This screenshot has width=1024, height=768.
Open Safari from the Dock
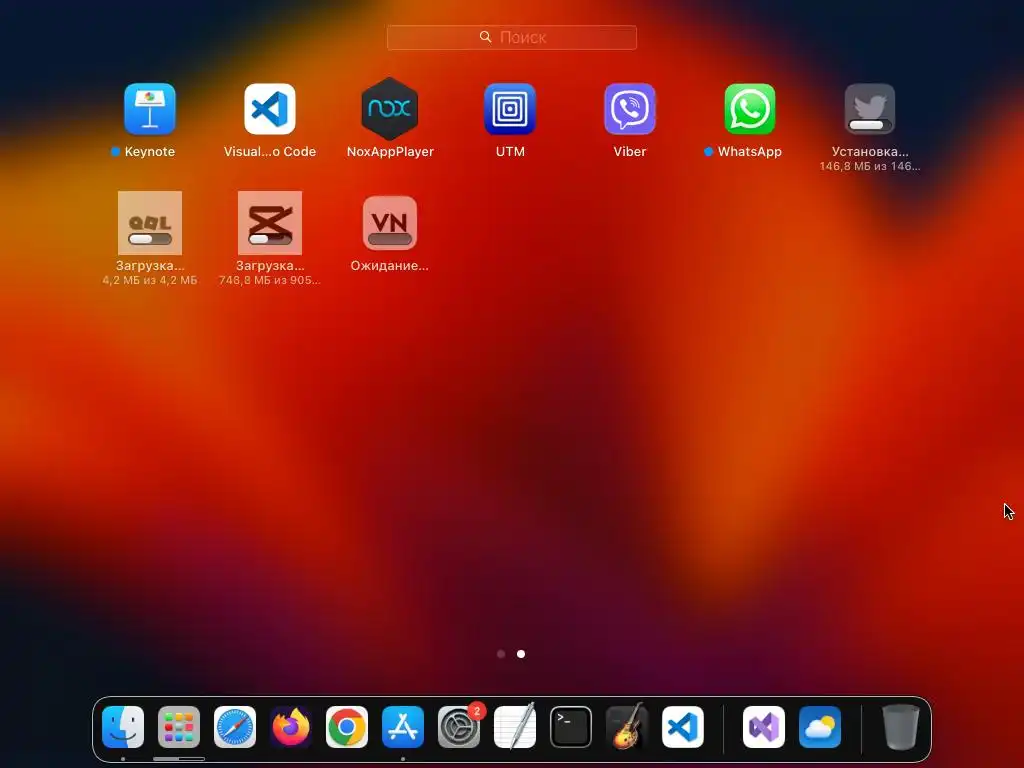click(235, 727)
